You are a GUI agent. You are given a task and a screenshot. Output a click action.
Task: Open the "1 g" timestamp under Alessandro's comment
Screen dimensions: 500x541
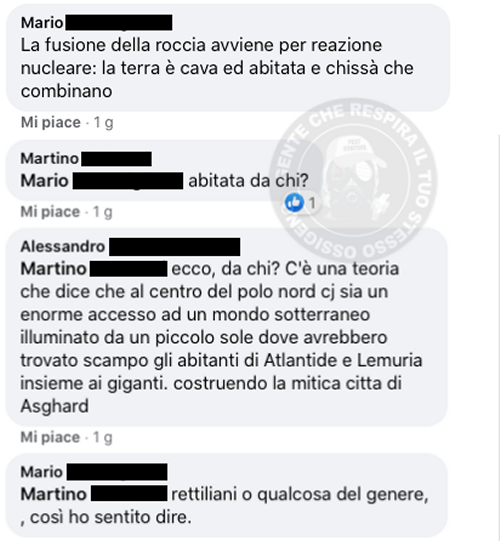coord(102,437)
